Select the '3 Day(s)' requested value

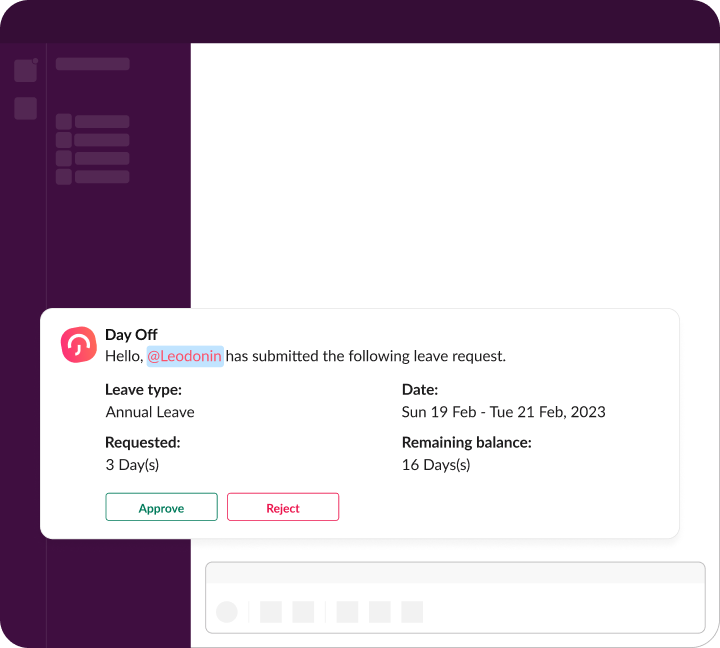click(132, 465)
